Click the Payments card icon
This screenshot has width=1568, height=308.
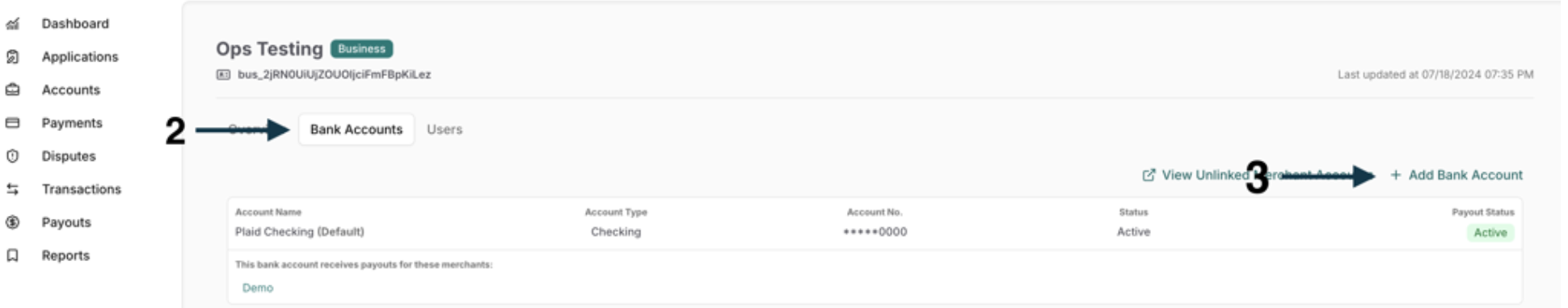(x=12, y=123)
